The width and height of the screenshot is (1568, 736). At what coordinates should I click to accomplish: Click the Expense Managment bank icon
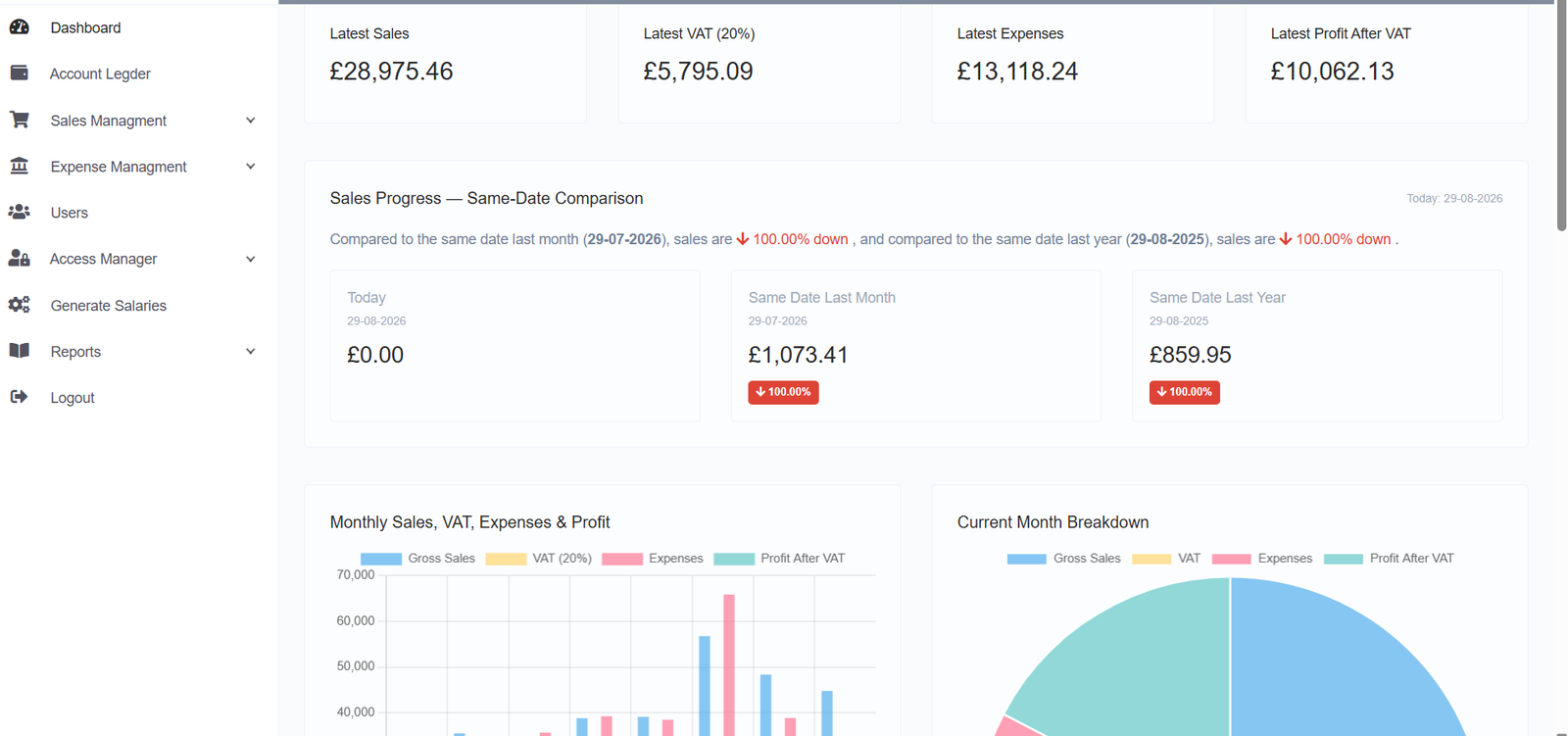click(x=19, y=166)
